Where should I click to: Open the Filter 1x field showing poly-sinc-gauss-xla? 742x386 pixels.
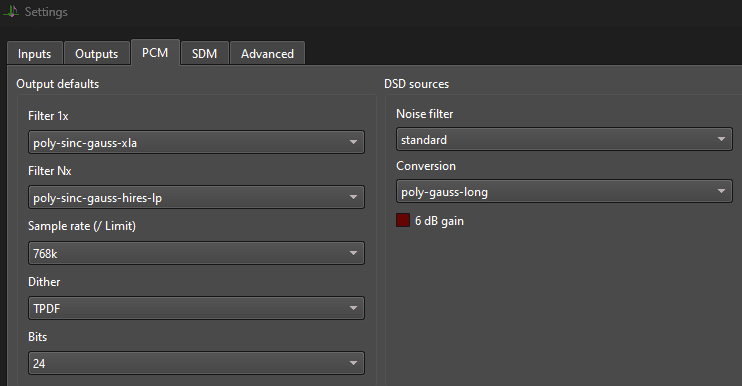click(x=196, y=142)
